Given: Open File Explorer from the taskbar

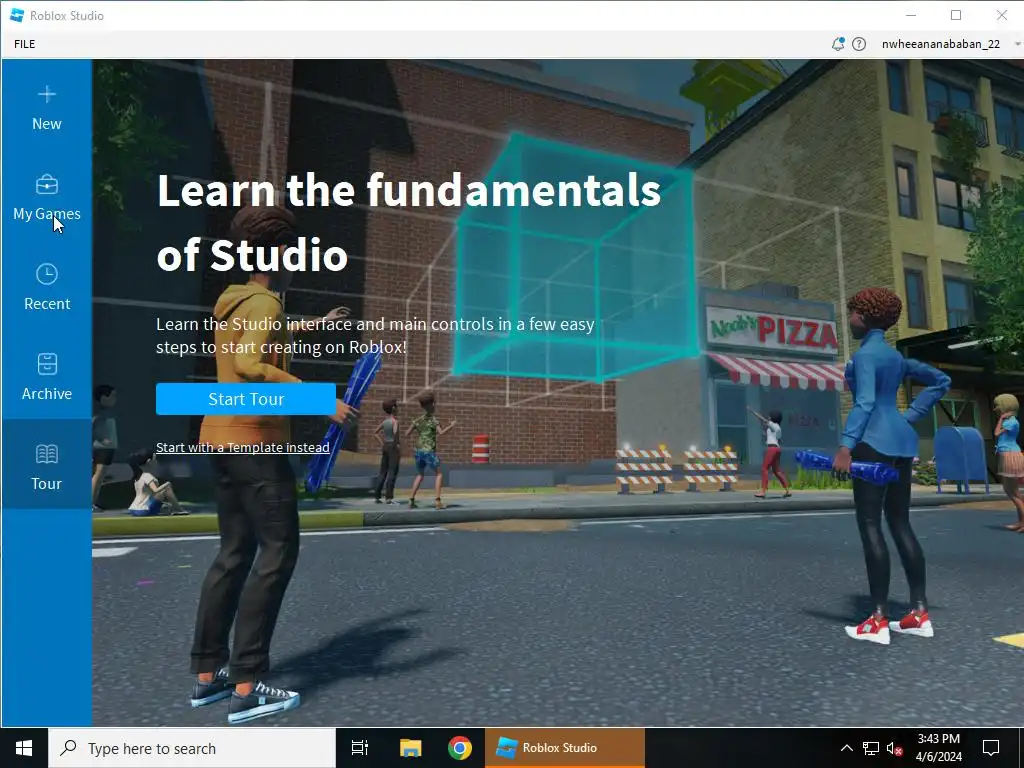Looking at the screenshot, I should (x=410, y=748).
